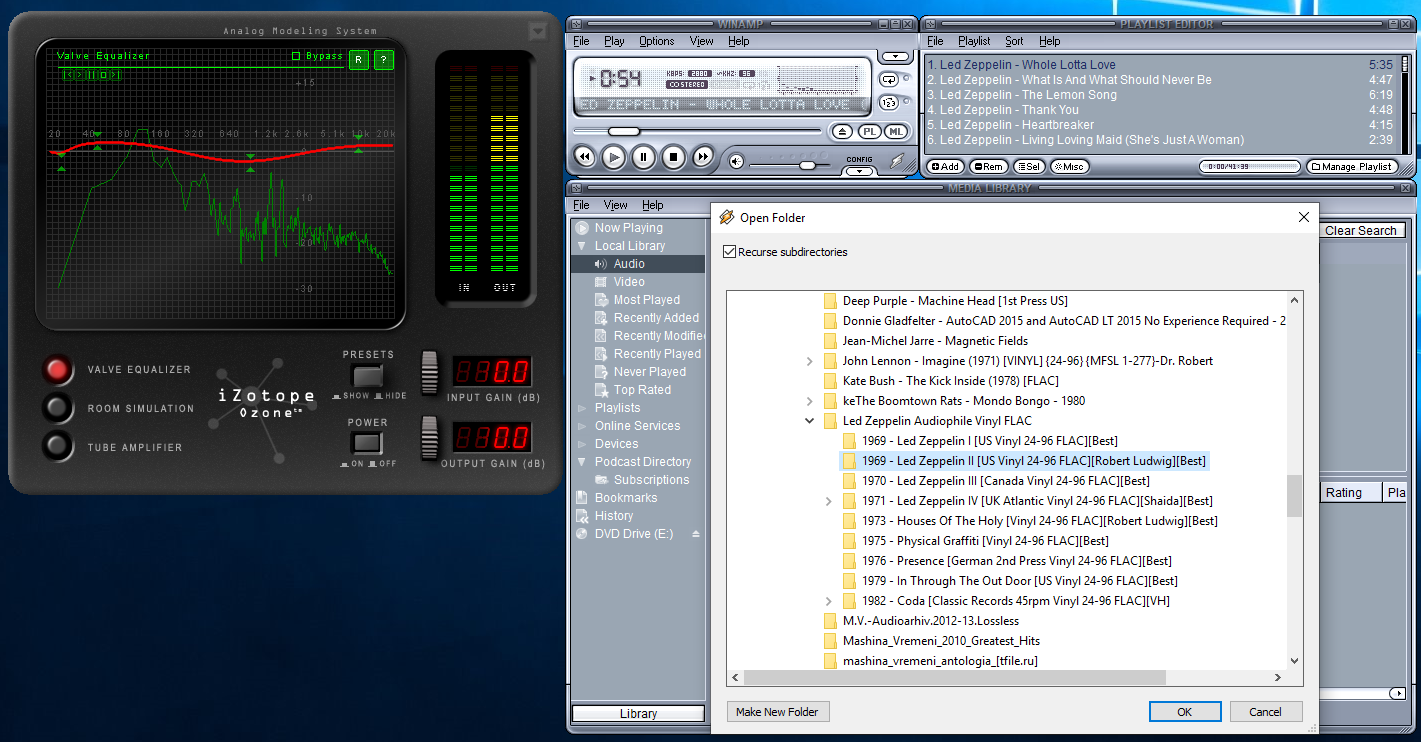Screen dimensions: 1421x742
Task: Open the Sort menu in Playlist Editor
Action: click(1014, 41)
